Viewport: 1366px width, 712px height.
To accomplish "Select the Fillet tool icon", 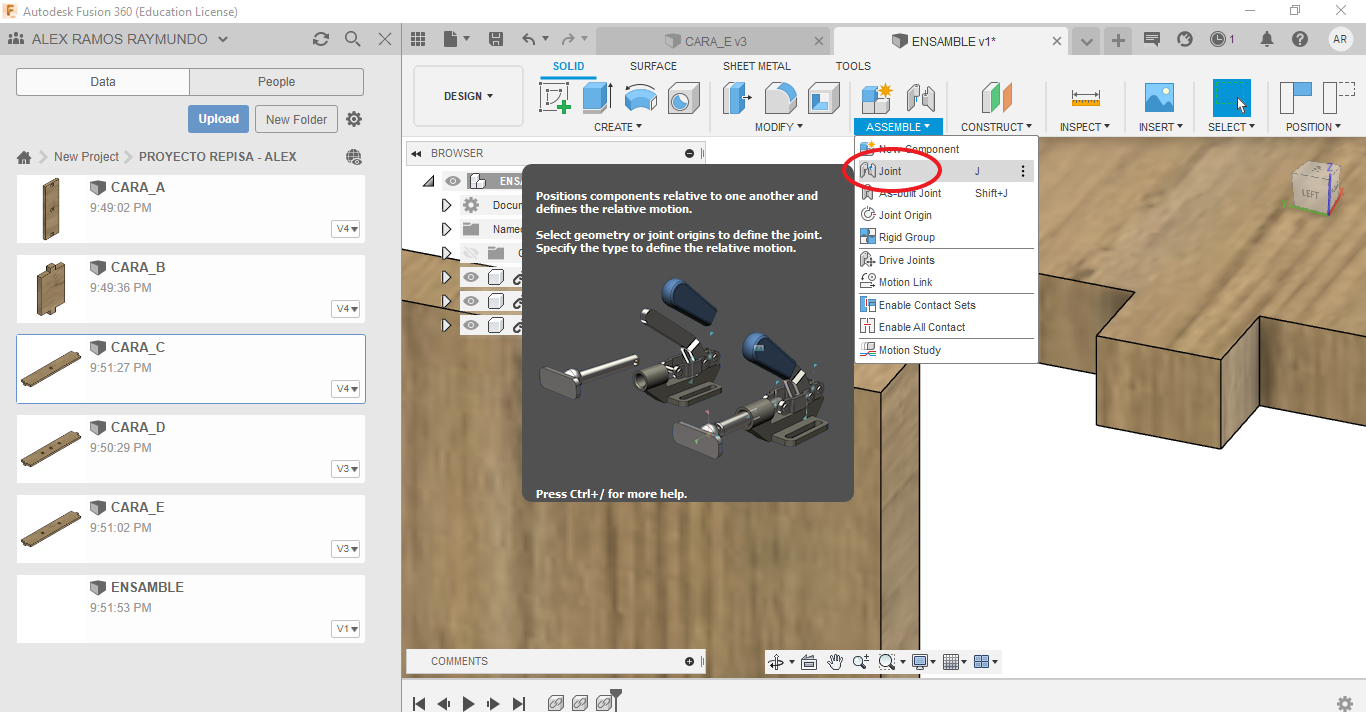I will coord(781,98).
